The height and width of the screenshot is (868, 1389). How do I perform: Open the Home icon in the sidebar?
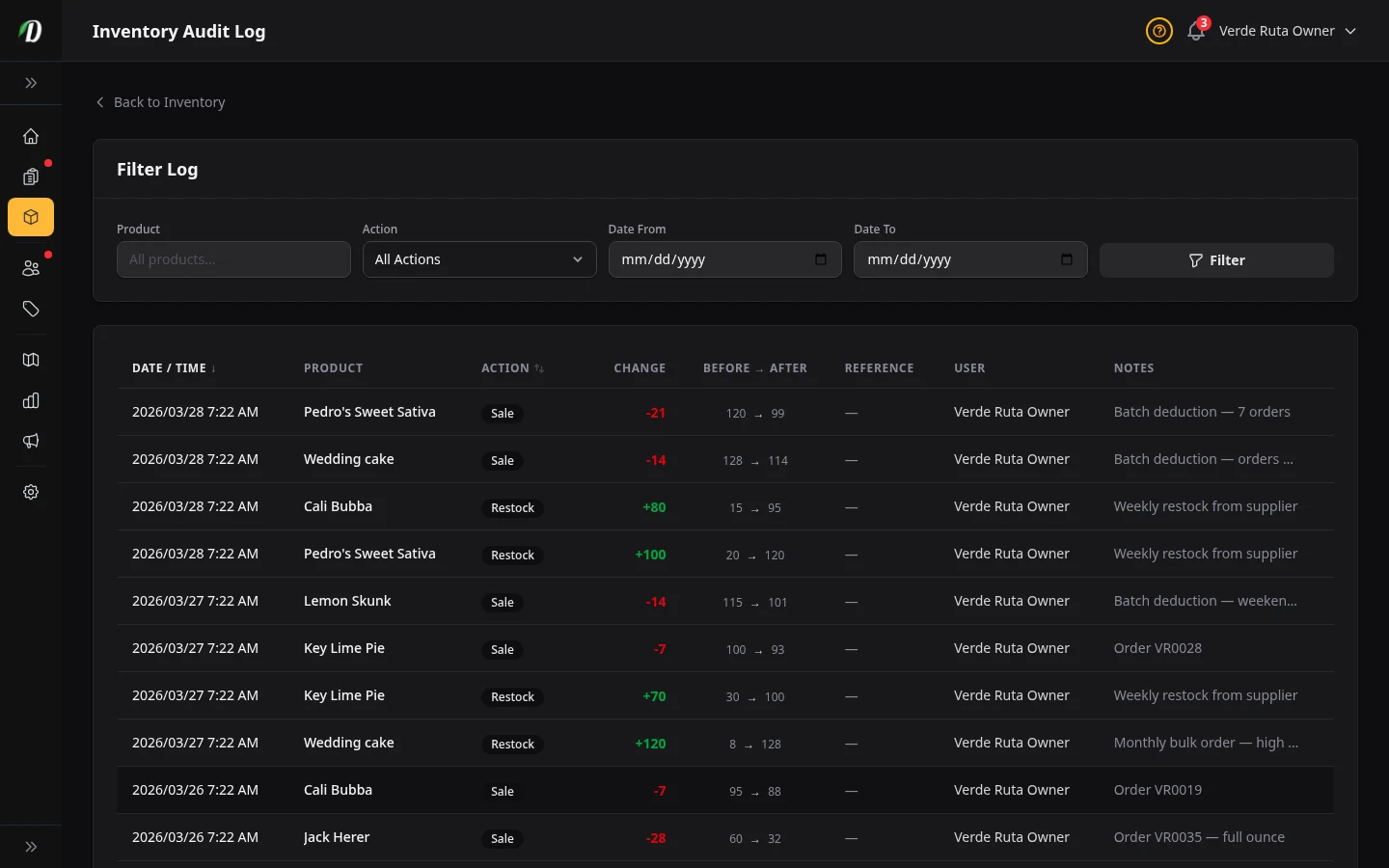pyautogui.click(x=30, y=136)
